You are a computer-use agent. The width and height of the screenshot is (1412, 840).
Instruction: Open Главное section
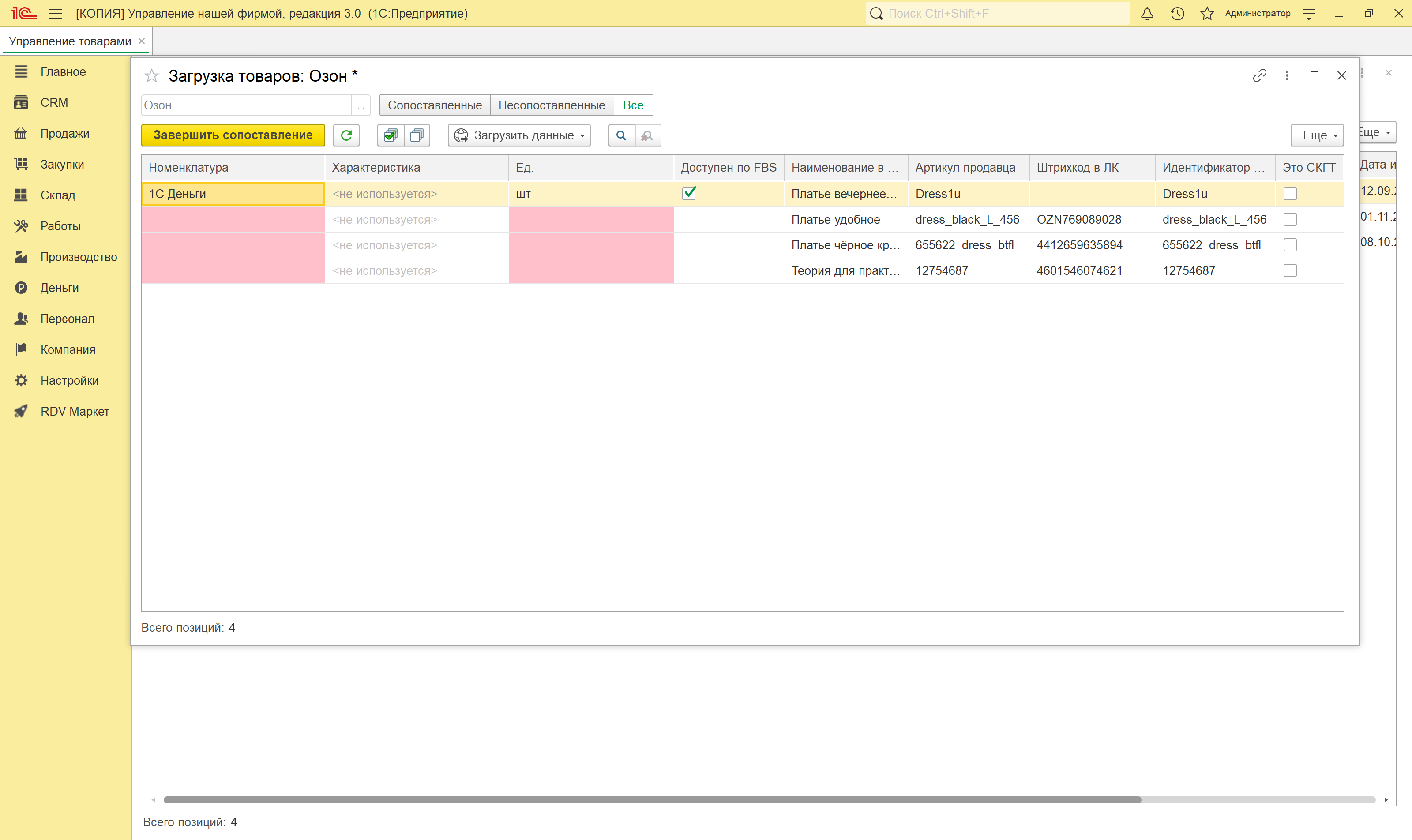coord(64,72)
